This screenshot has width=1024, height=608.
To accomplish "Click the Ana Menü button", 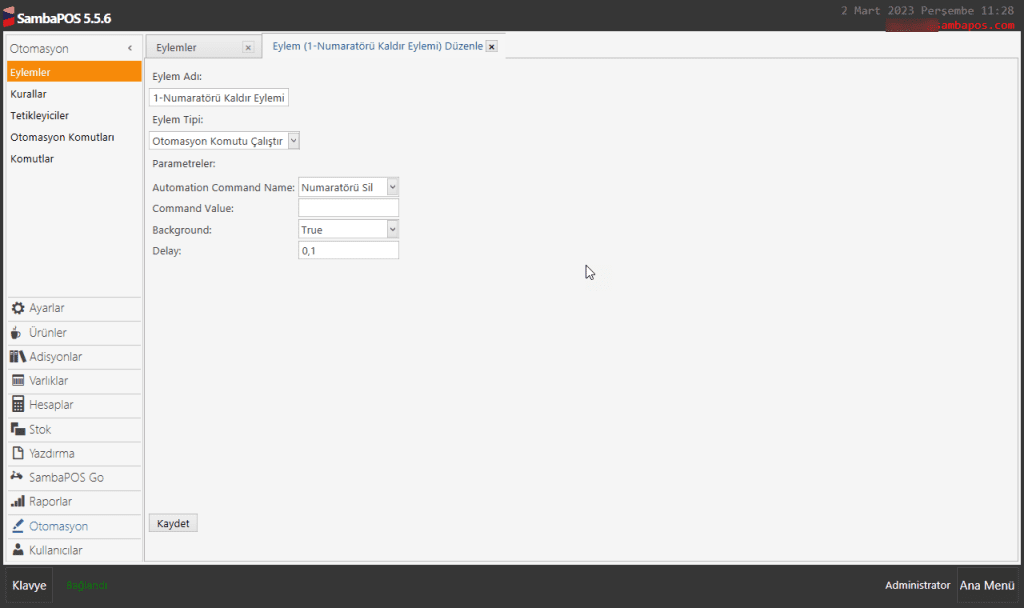I will click(986, 585).
